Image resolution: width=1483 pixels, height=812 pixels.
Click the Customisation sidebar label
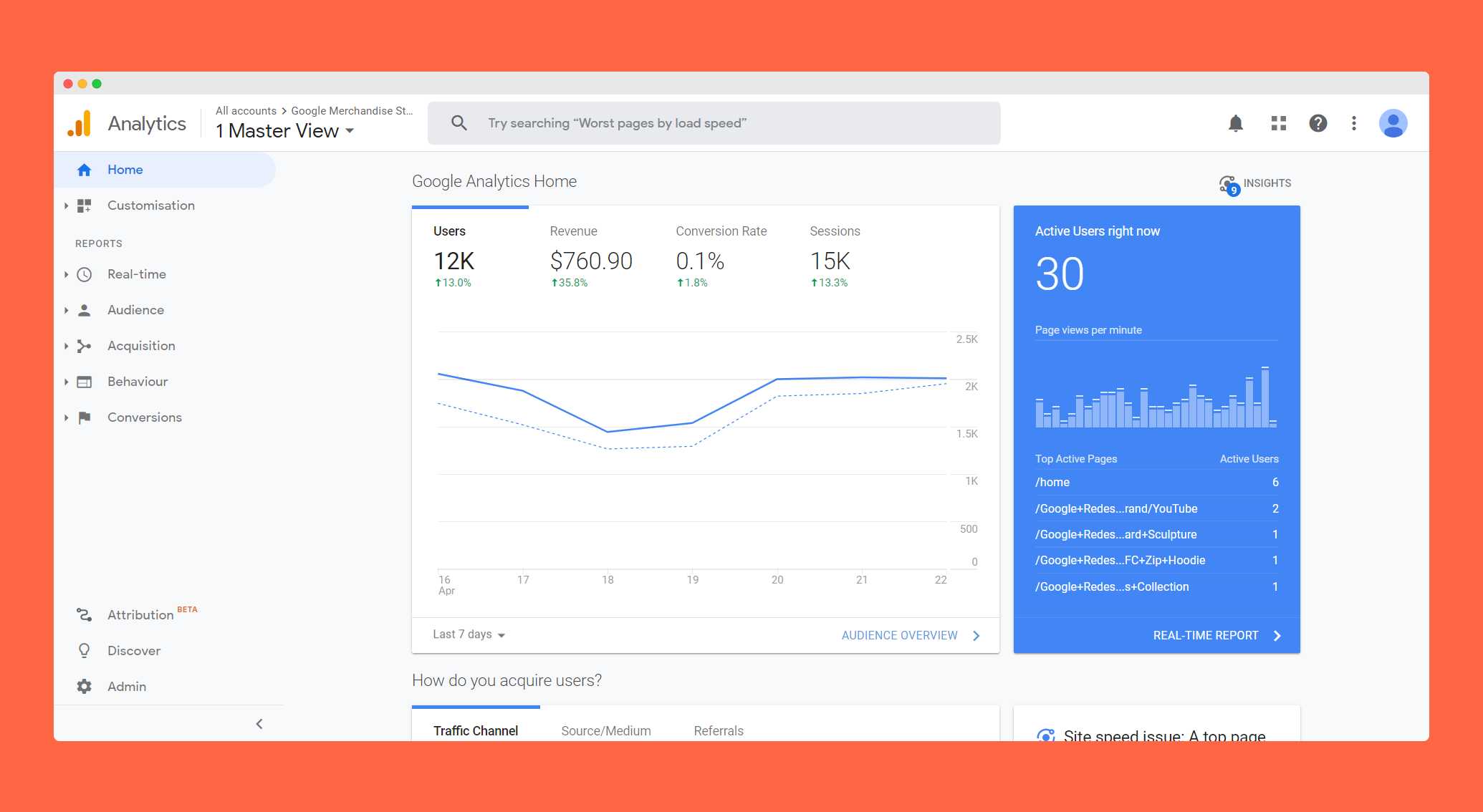point(151,206)
